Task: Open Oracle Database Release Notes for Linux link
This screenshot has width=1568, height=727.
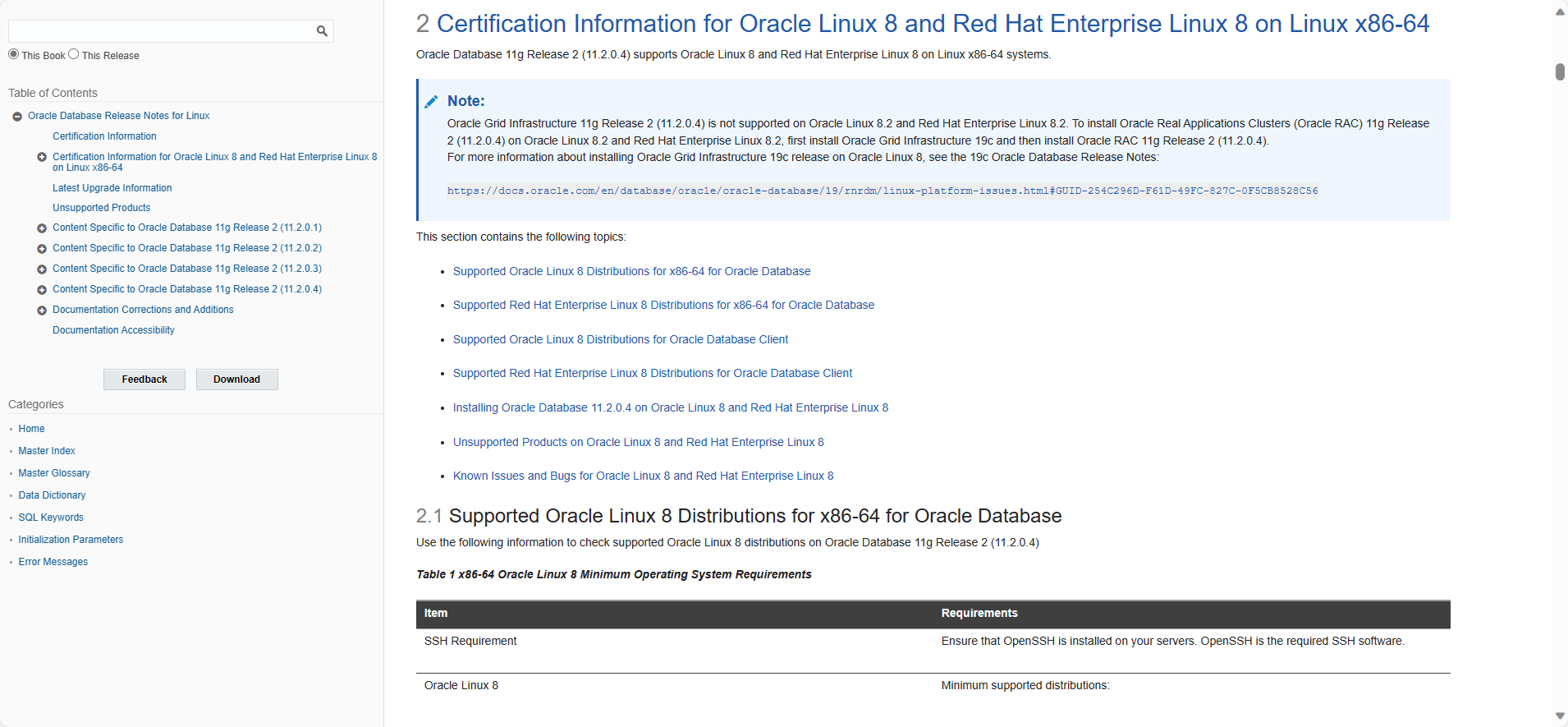Action: tap(119, 116)
